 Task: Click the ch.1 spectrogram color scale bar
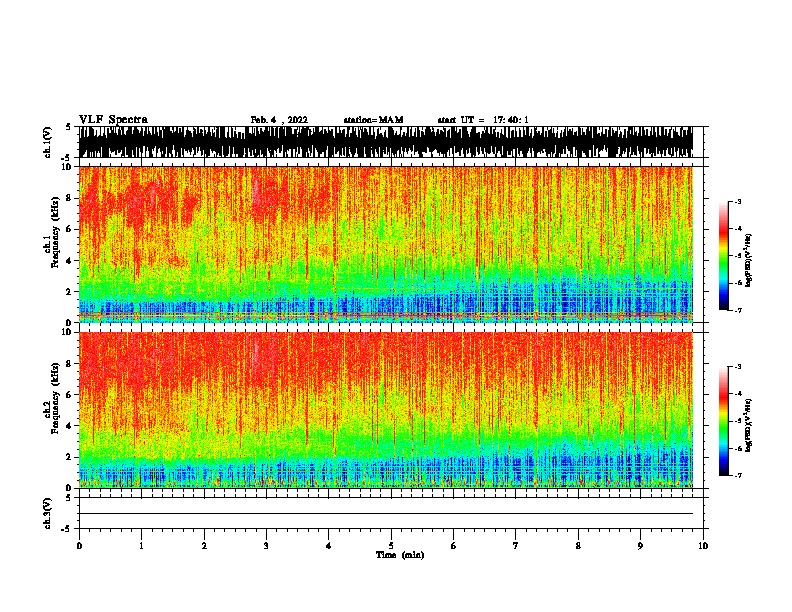click(x=724, y=256)
